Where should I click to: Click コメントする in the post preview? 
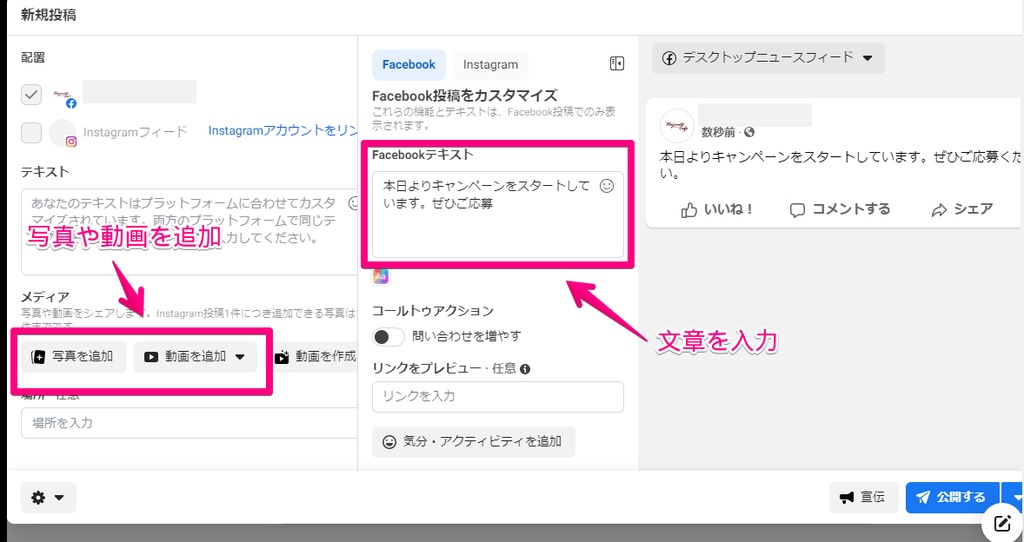(840, 210)
